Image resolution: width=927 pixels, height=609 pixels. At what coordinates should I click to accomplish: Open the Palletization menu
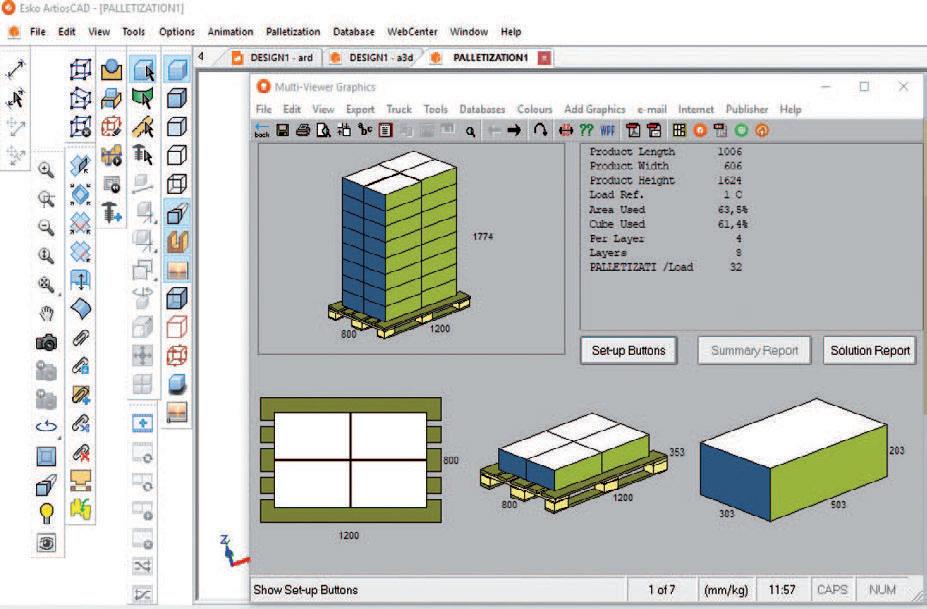pos(293,31)
